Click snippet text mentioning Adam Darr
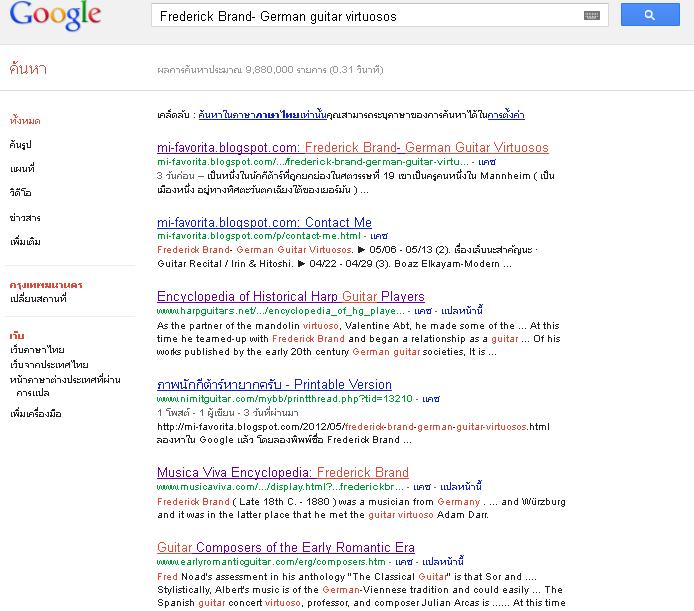This screenshot has height=611, width=694. [x=323, y=515]
